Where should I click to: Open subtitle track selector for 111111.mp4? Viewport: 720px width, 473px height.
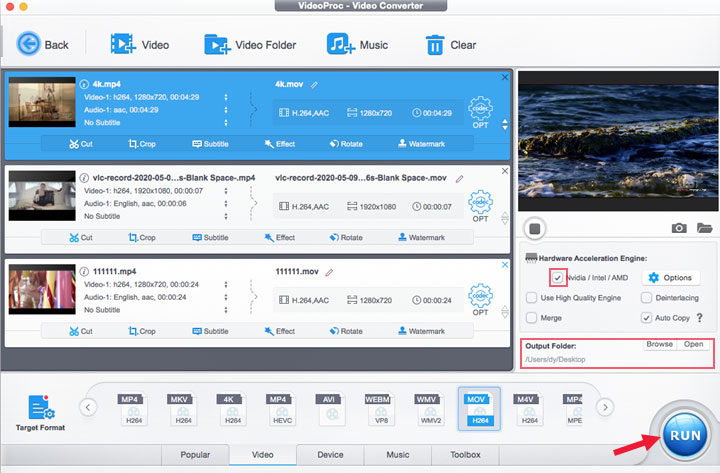pyautogui.click(x=225, y=310)
